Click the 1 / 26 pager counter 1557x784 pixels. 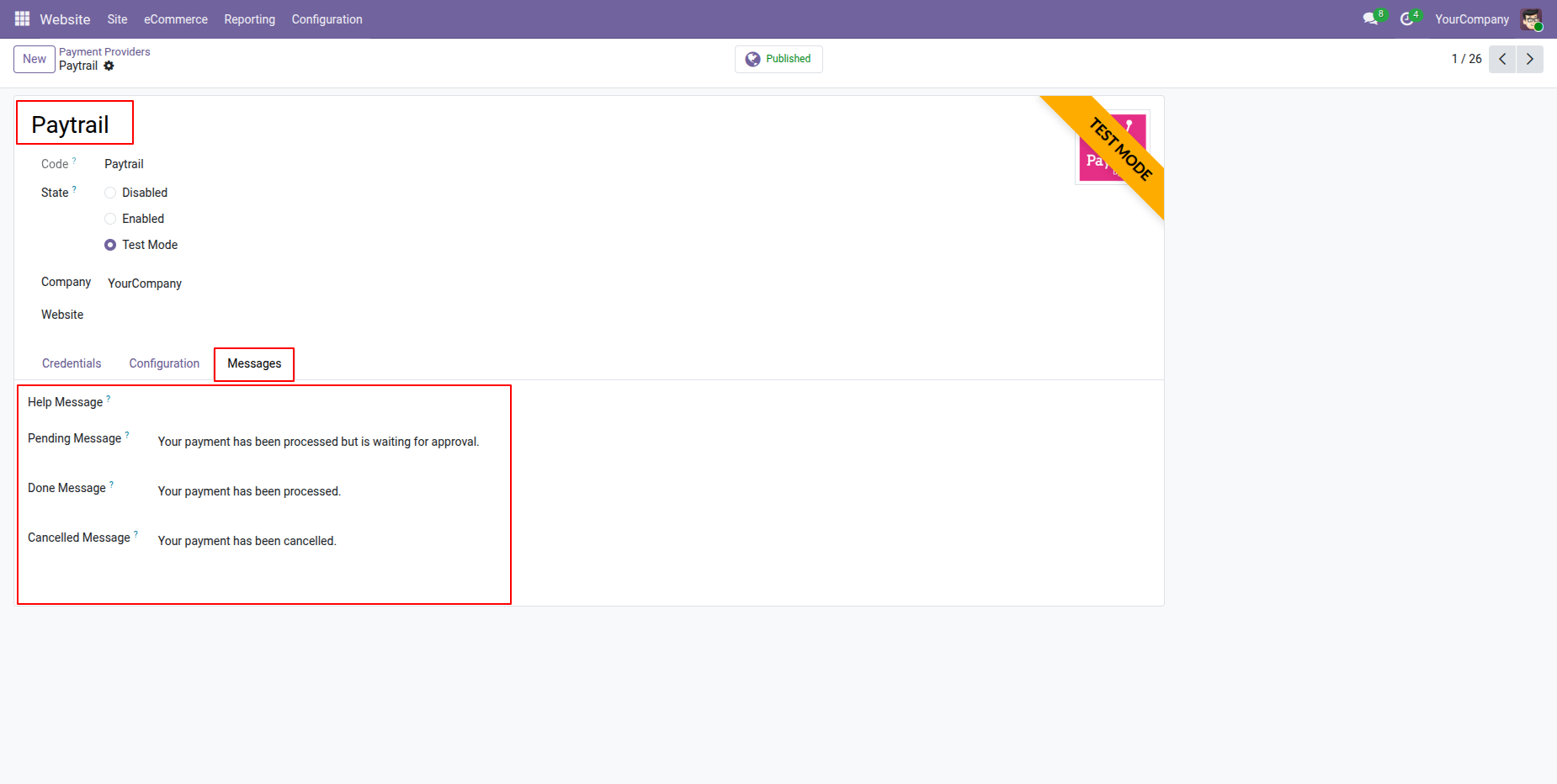click(1466, 59)
